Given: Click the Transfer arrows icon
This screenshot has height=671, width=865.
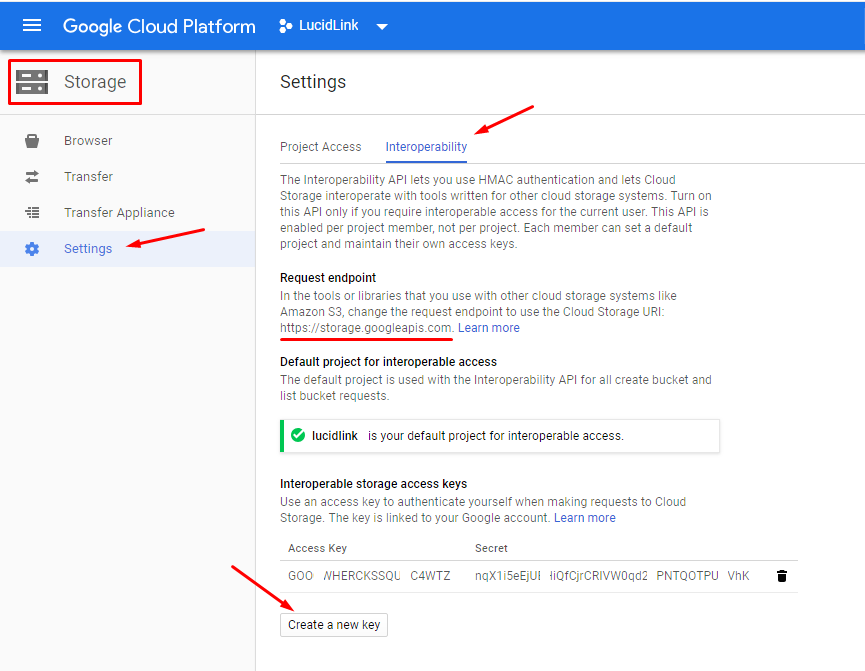Looking at the screenshot, I should [32, 177].
